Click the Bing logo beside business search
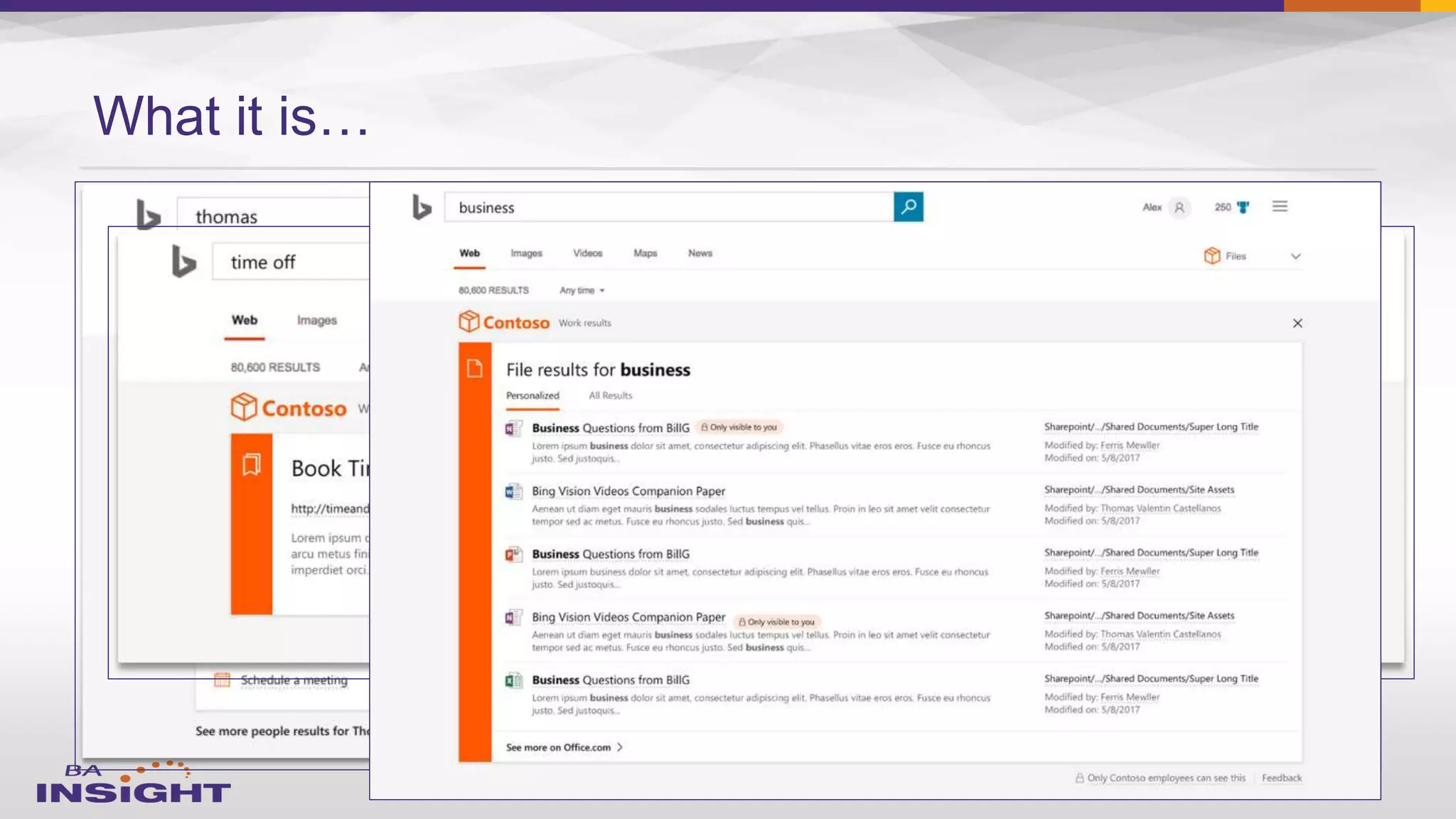Screen dimensions: 1456x819 point(422,208)
